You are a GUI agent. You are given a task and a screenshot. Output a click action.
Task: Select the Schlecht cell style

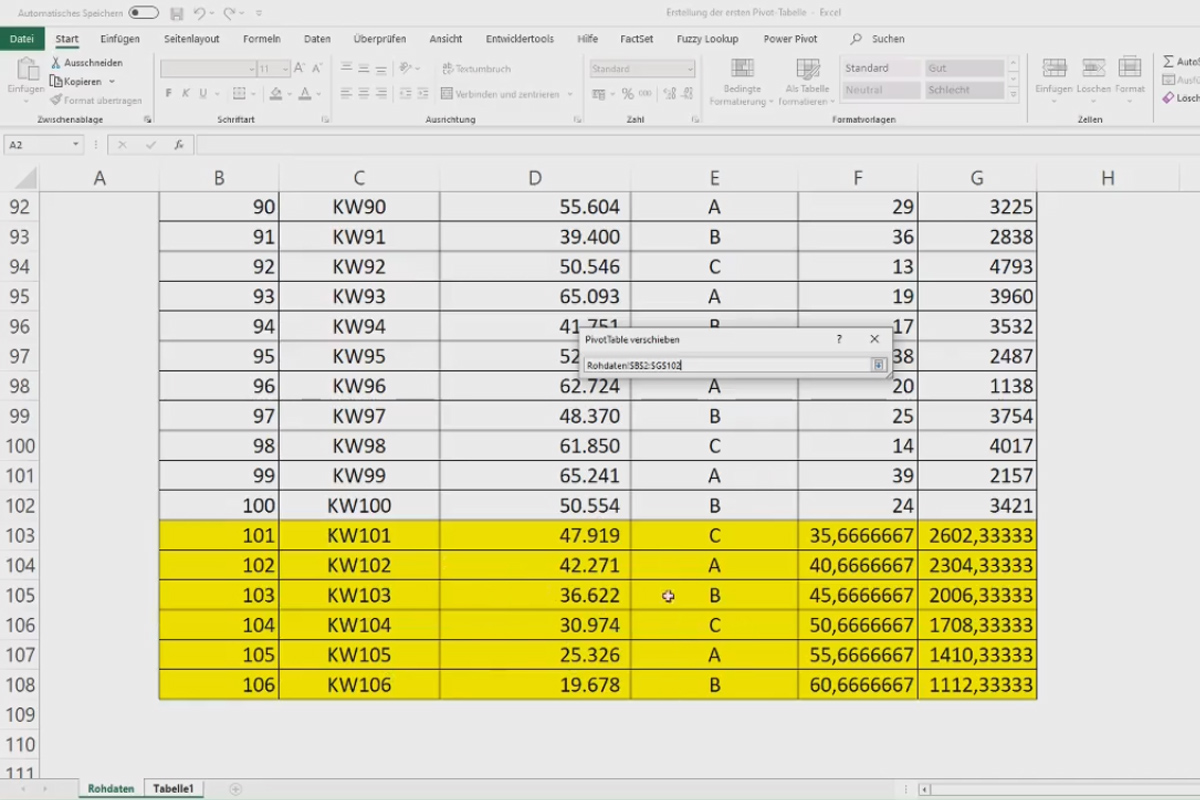964,90
